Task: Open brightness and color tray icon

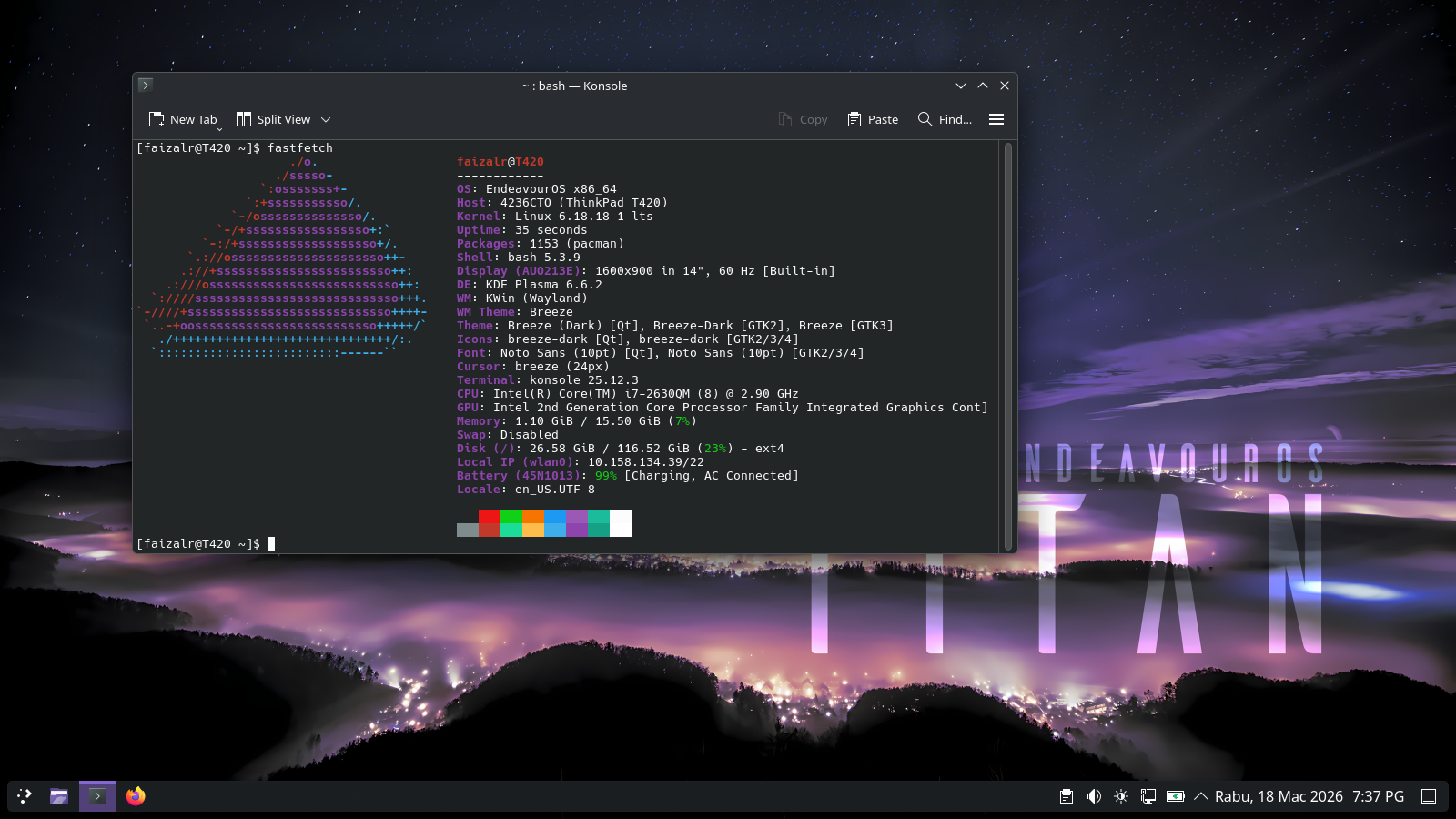Action: (x=1121, y=796)
